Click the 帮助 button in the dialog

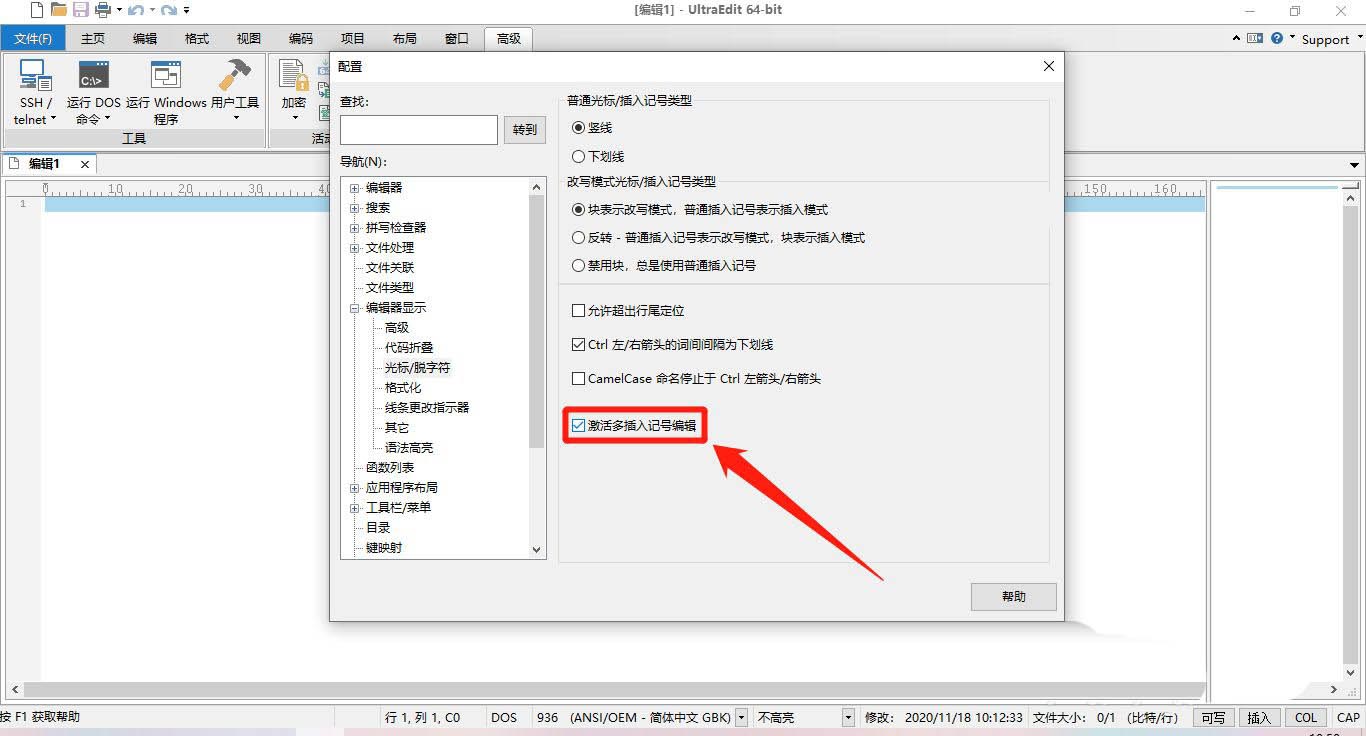(x=1014, y=596)
